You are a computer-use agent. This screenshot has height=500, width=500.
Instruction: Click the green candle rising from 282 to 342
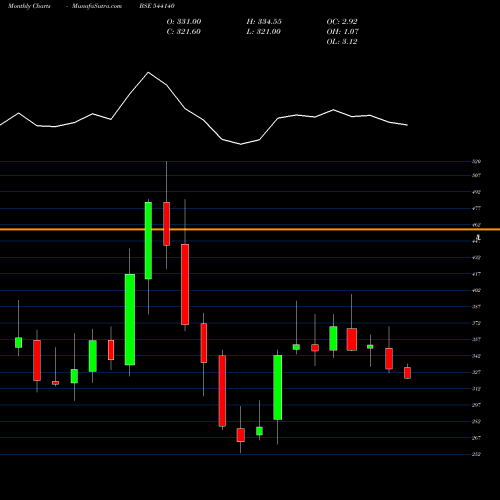pyautogui.click(x=277, y=387)
